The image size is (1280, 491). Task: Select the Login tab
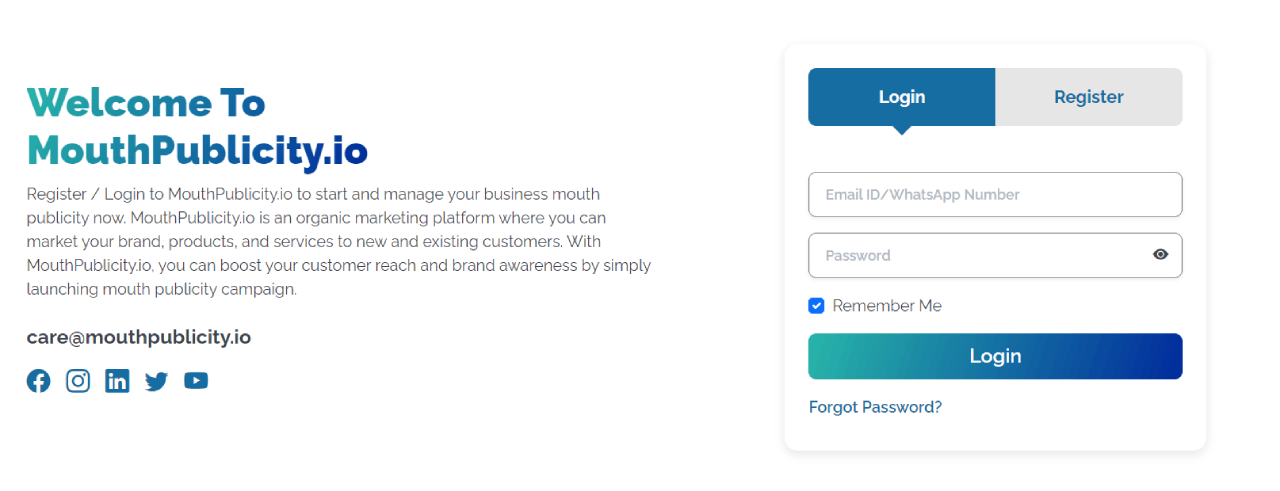(x=902, y=97)
